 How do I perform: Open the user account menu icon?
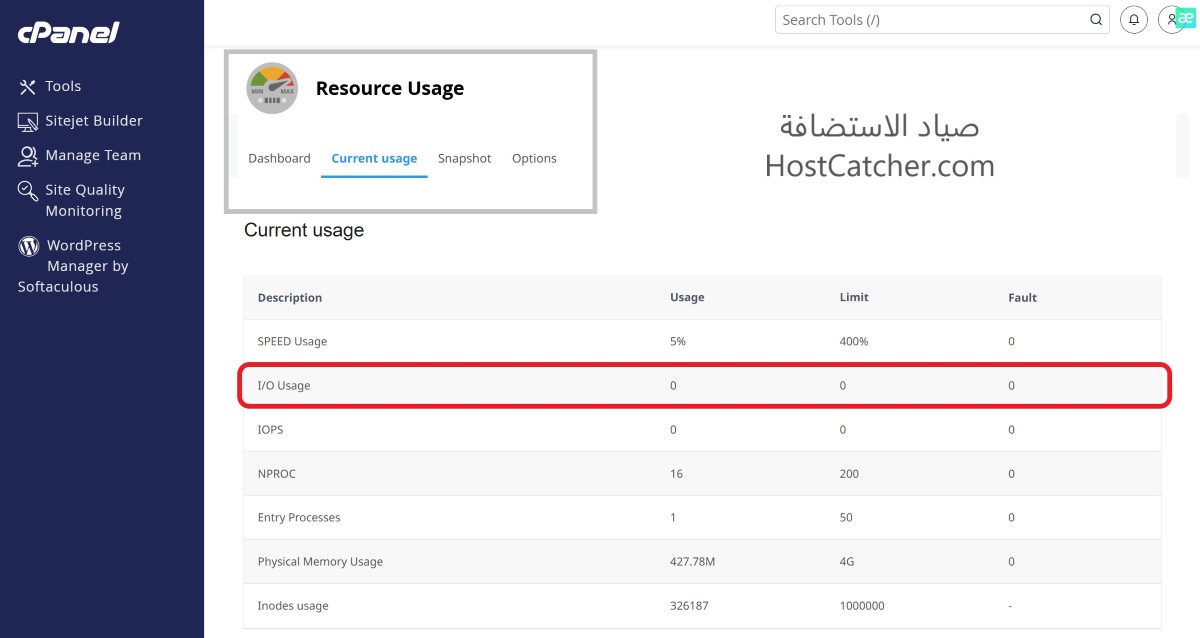click(1170, 19)
